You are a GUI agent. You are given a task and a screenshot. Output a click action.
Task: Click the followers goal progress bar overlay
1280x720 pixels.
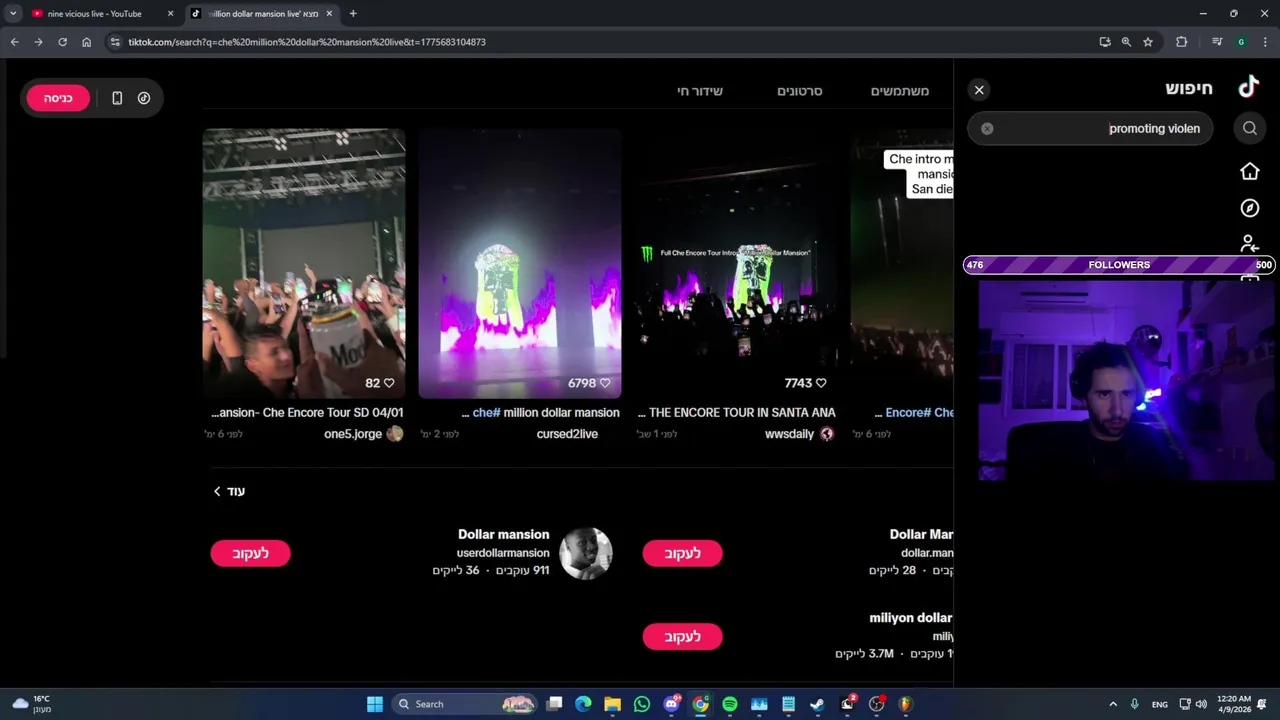coord(1119,265)
